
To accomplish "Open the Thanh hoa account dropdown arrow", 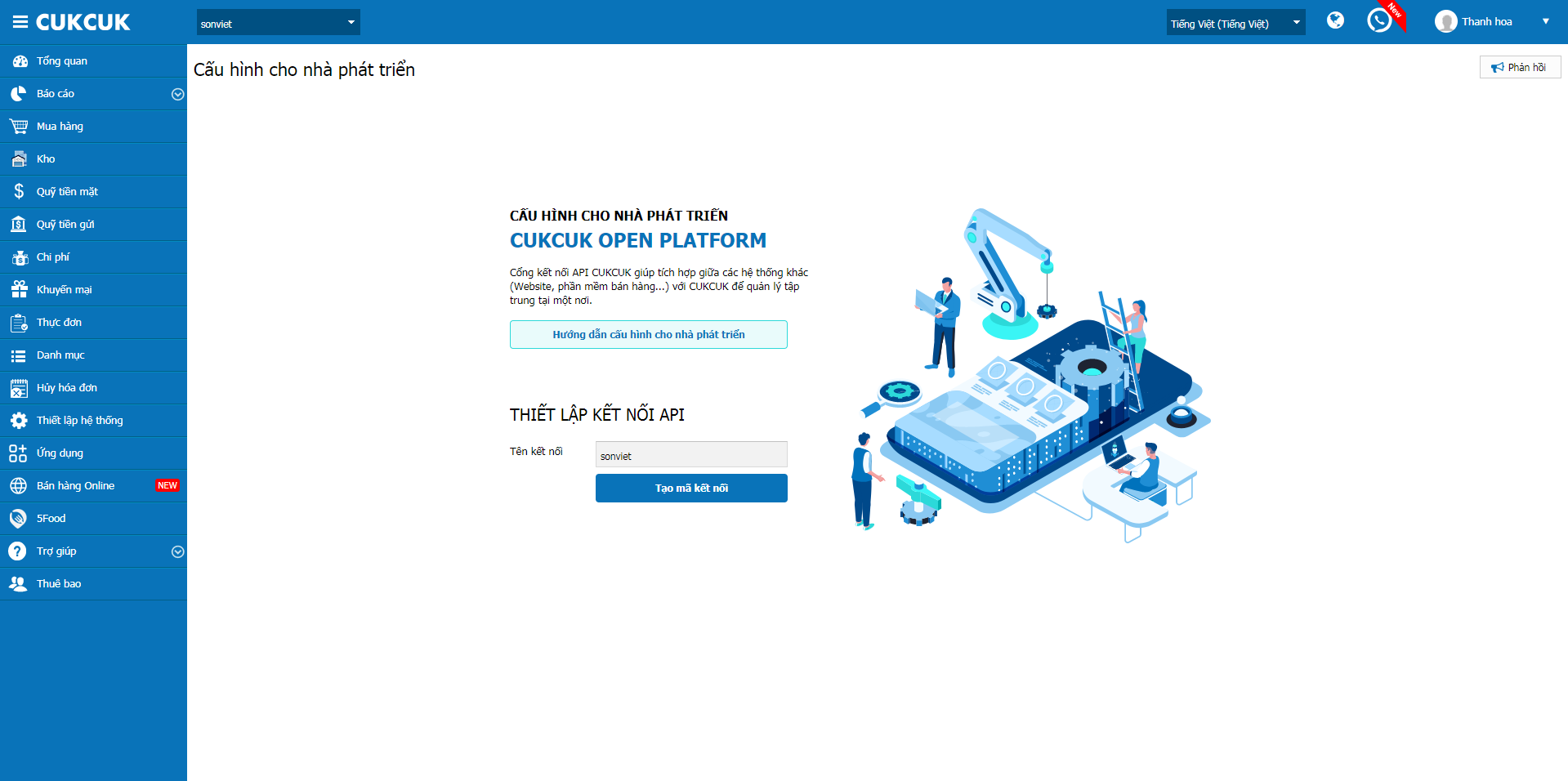I will click(1546, 21).
